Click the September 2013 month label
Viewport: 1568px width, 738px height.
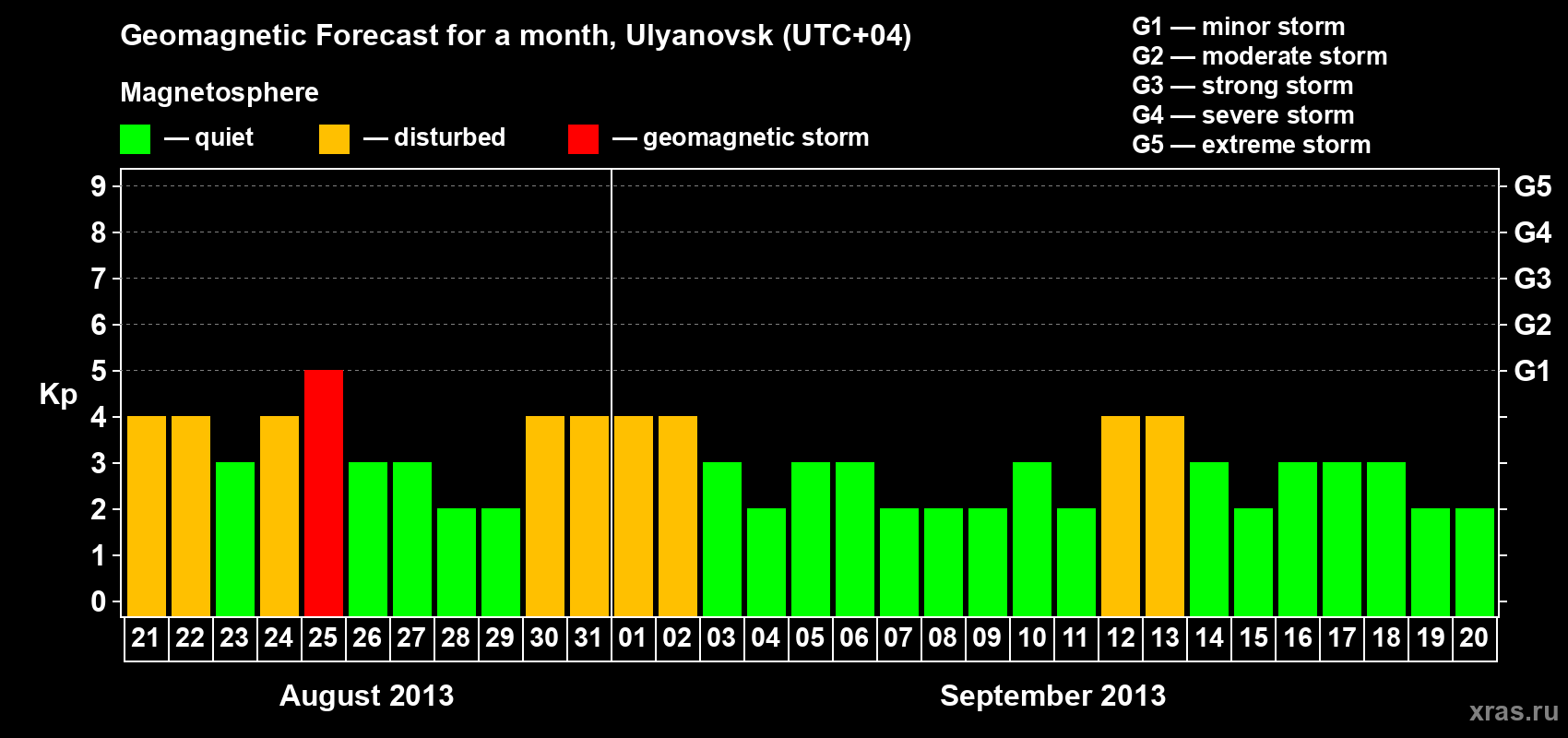coord(1053,696)
